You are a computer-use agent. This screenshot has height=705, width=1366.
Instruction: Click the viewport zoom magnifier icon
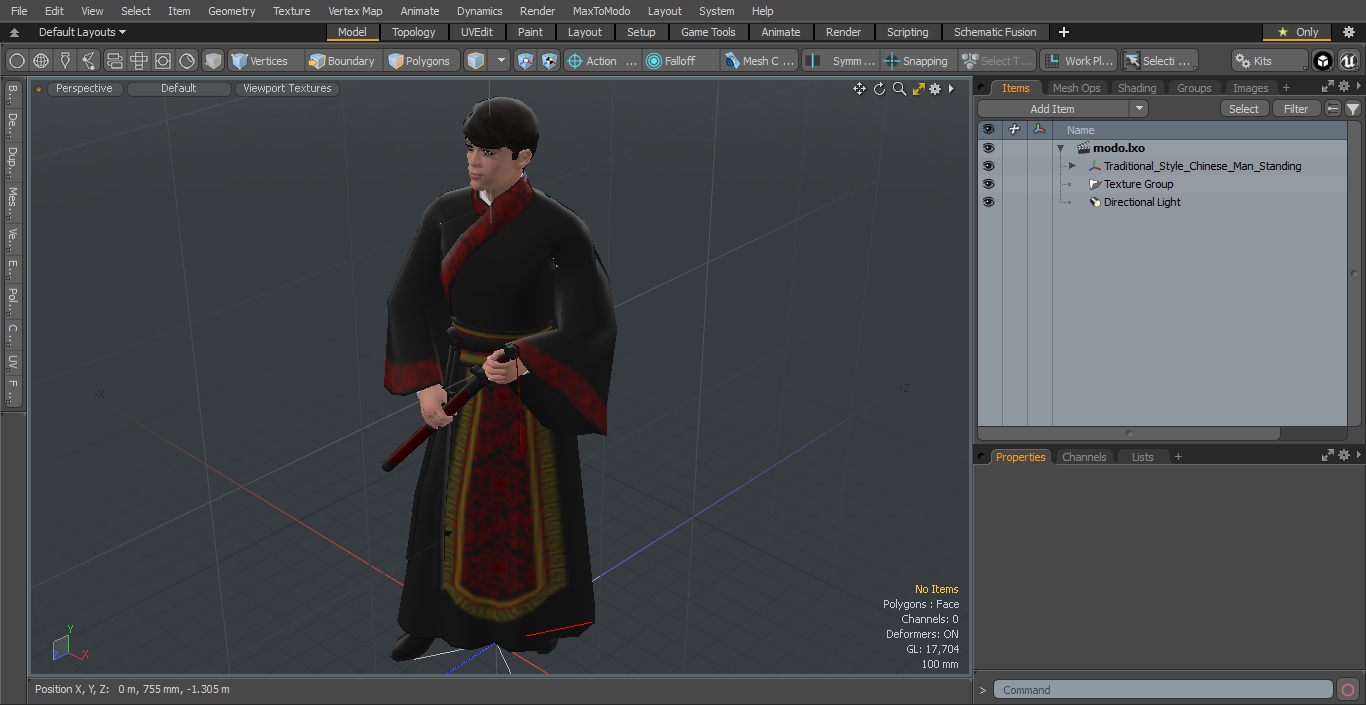coord(899,89)
